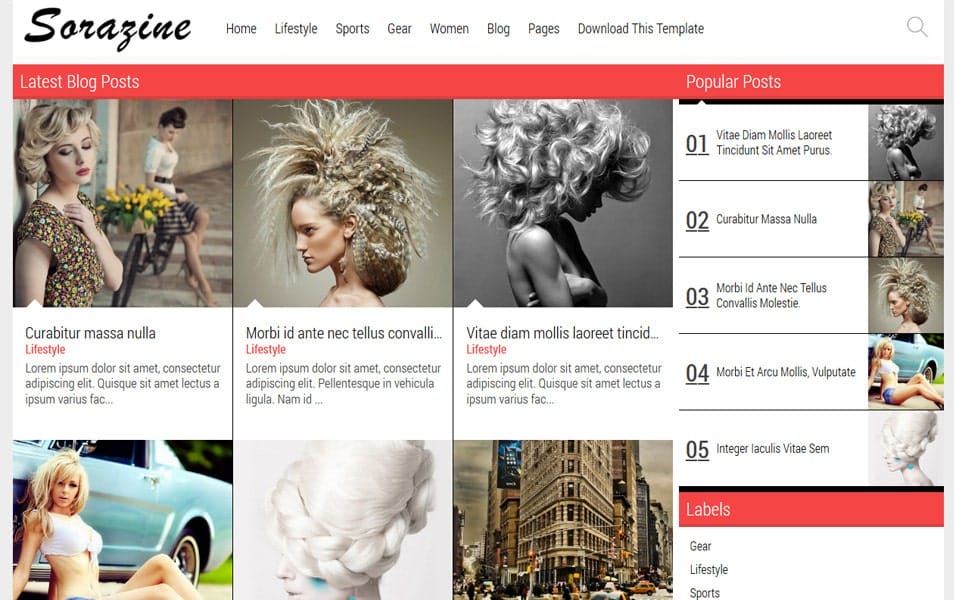Open the post Vitae diam mollis laoreet
This screenshot has height=600, width=954.
[563, 332]
